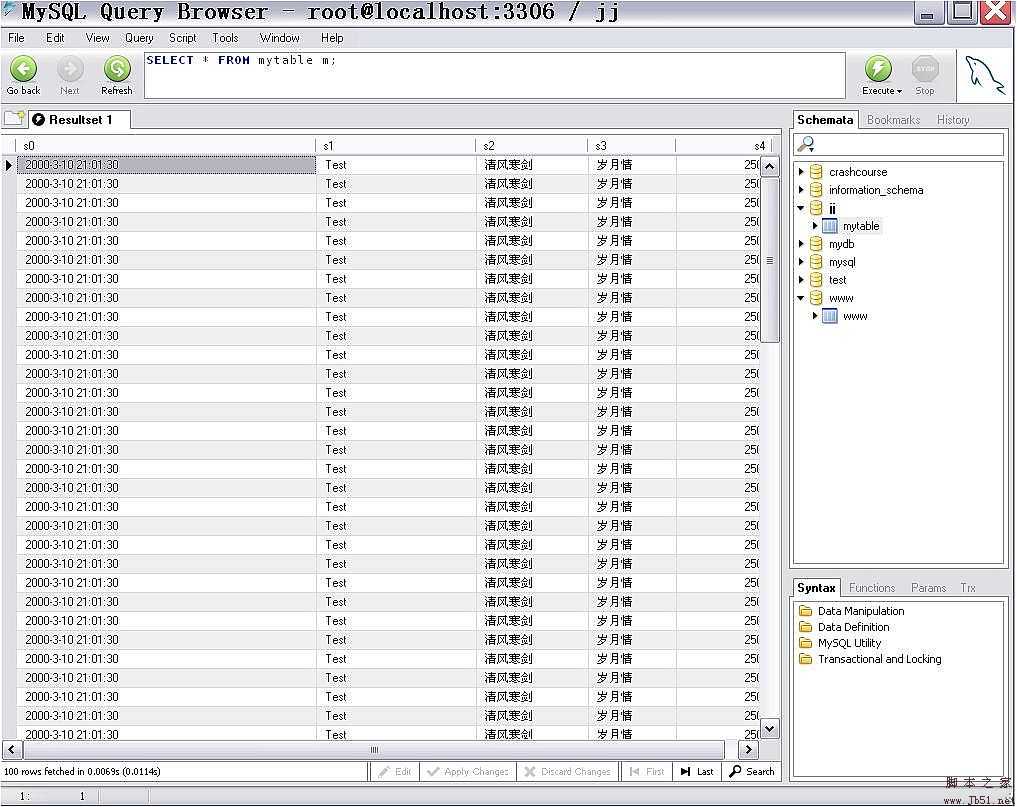Switch to the Params tab
1017x807 pixels.
coord(928,588)
